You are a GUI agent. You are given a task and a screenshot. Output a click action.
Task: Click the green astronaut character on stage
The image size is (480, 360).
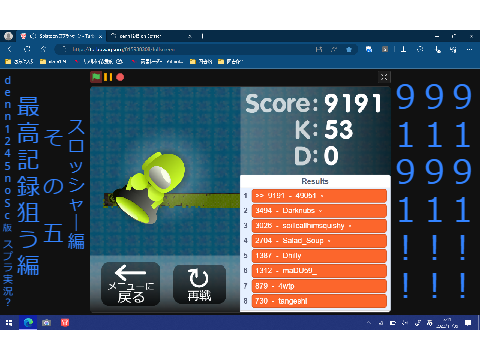tap(151, 187)
